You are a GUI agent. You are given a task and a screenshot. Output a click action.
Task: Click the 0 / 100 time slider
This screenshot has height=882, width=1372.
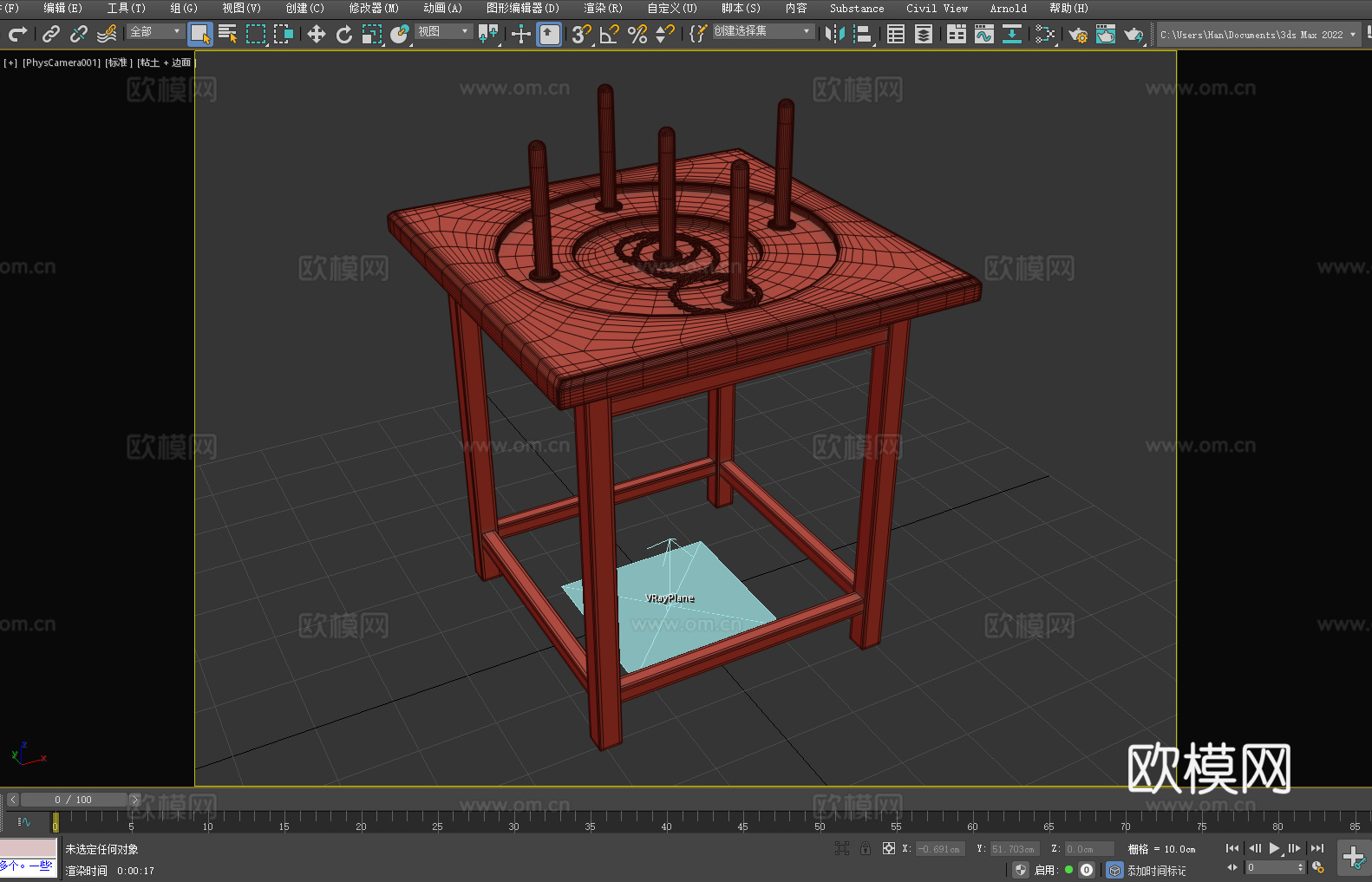coord(74,800)
